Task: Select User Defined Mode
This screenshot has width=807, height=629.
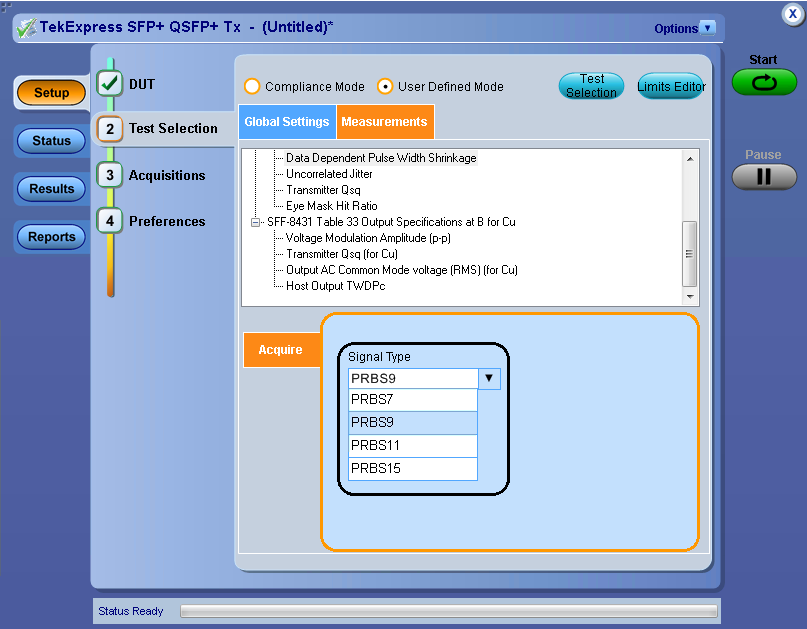Action: [384, 87]
